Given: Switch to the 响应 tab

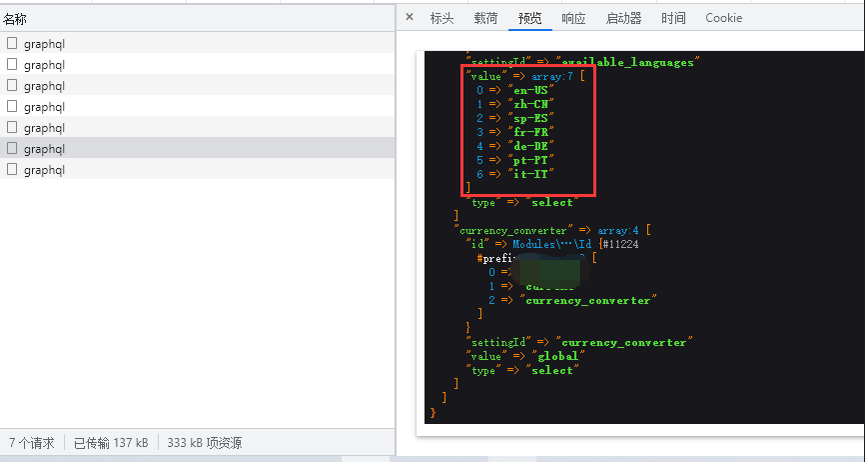Looking at the screenshot, I should [574, 18].
